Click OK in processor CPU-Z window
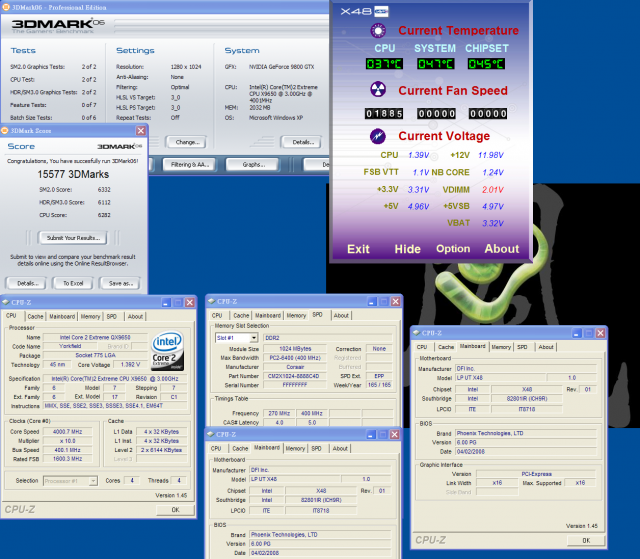640x559 pixels. (175, 510)
